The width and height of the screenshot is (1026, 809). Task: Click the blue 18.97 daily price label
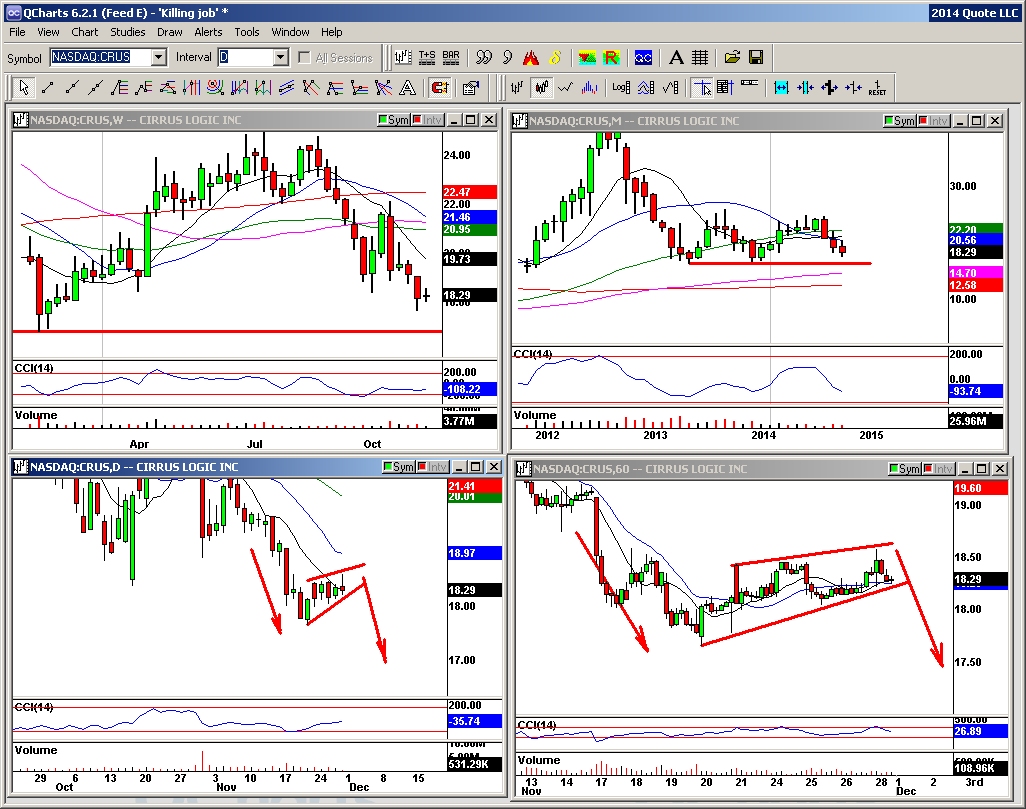(474, 553)
